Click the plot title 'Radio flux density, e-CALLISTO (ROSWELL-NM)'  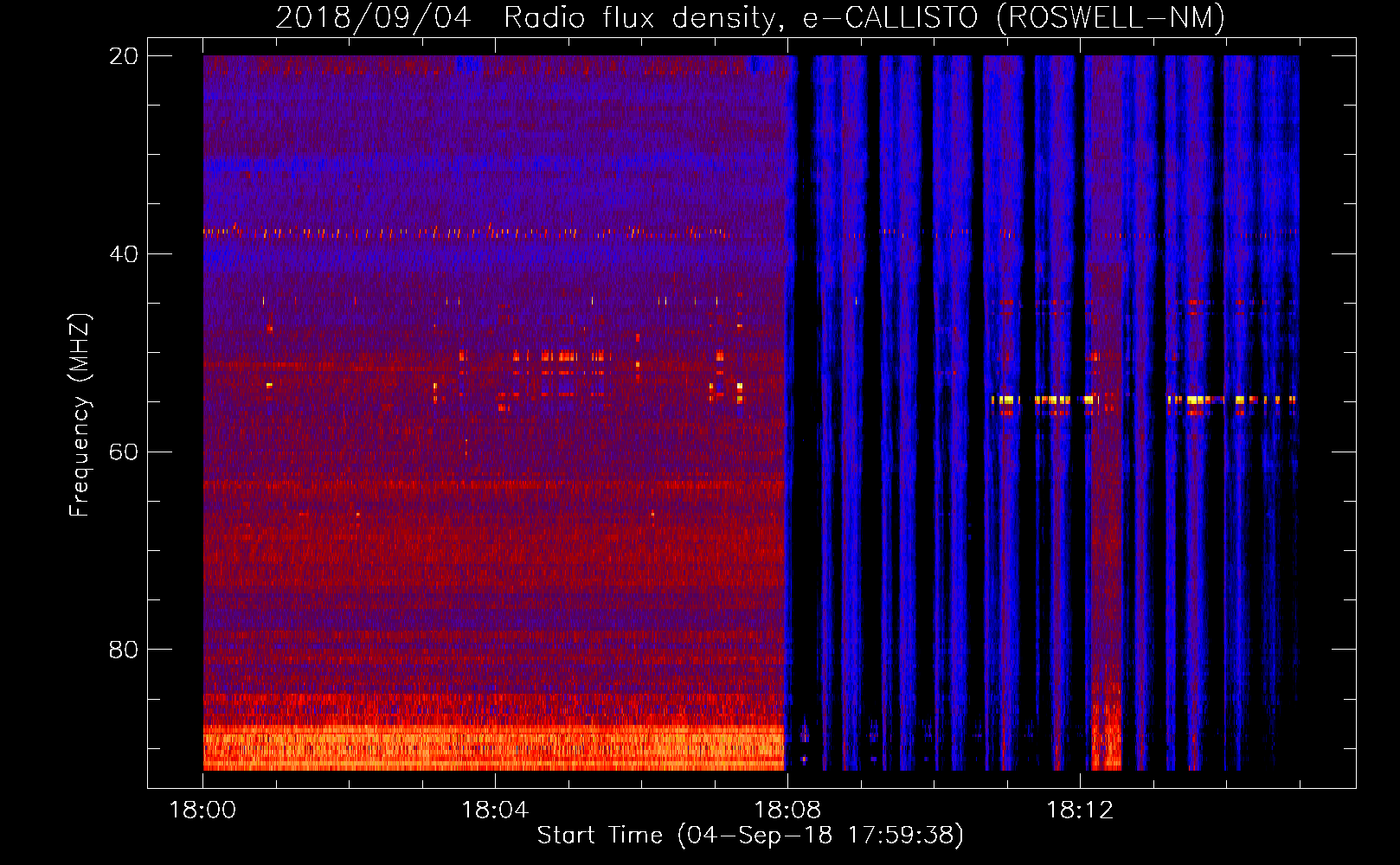[x=864, y=18]
